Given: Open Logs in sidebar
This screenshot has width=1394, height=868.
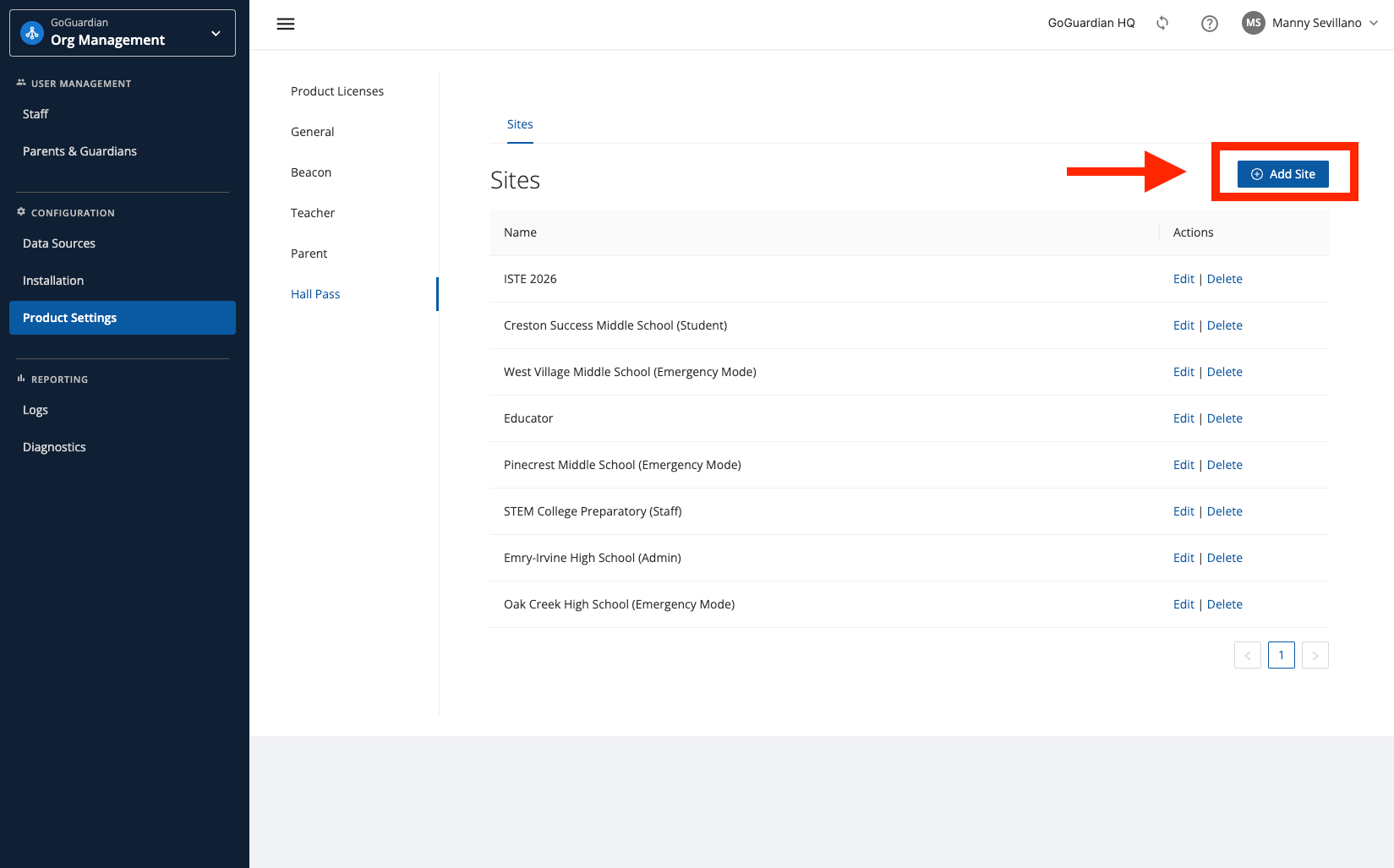Looking at the screenshot, I should tap(36, 410).
